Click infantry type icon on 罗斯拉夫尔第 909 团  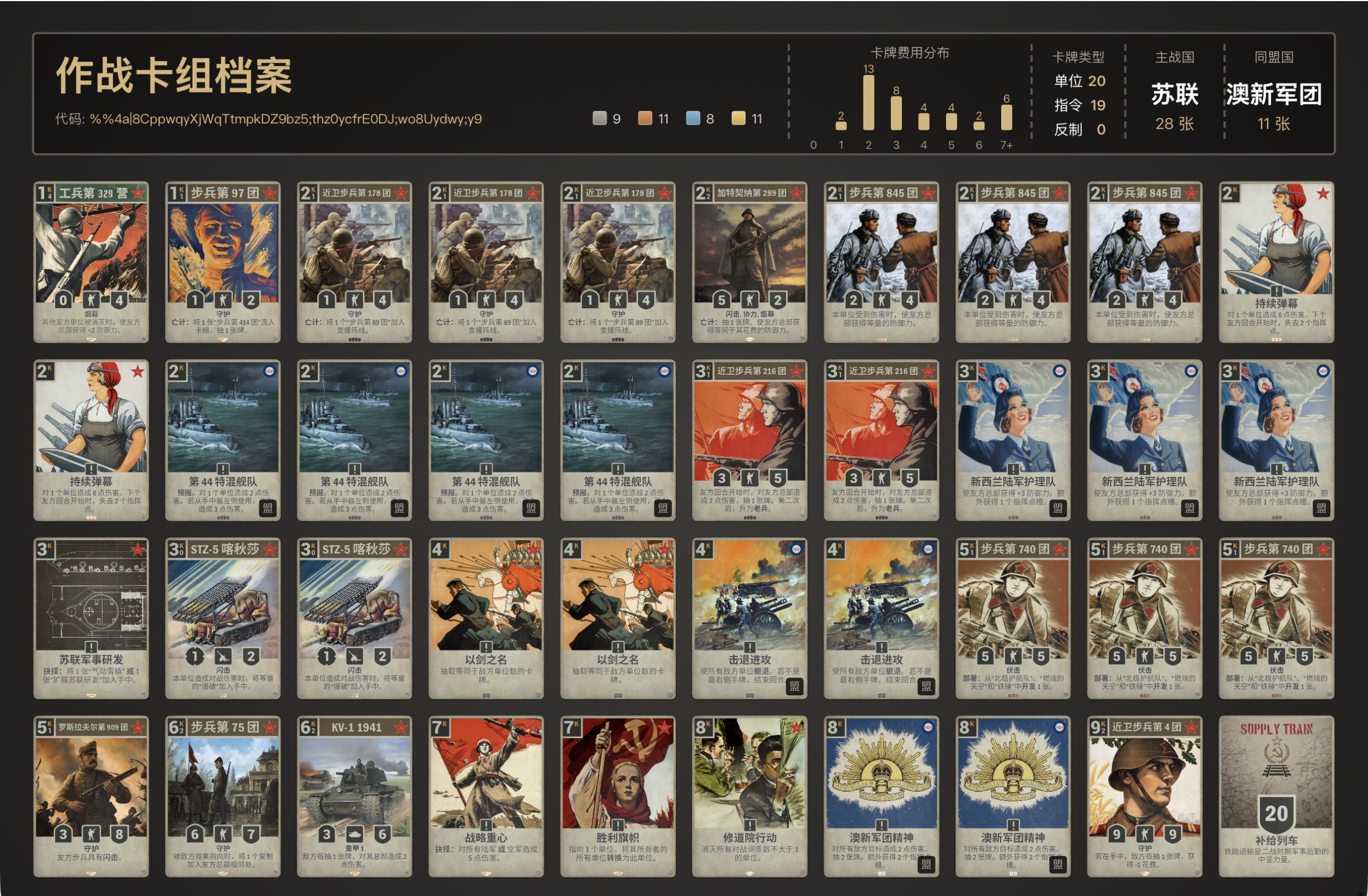click(91, 834)
